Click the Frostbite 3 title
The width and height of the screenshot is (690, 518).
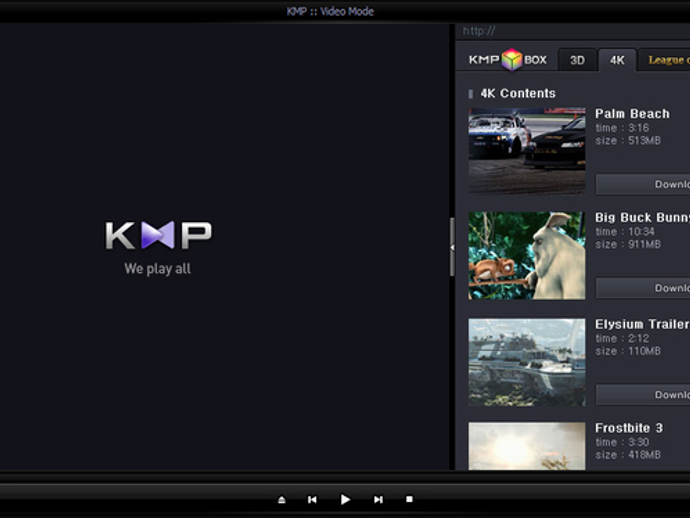(629, 428)
